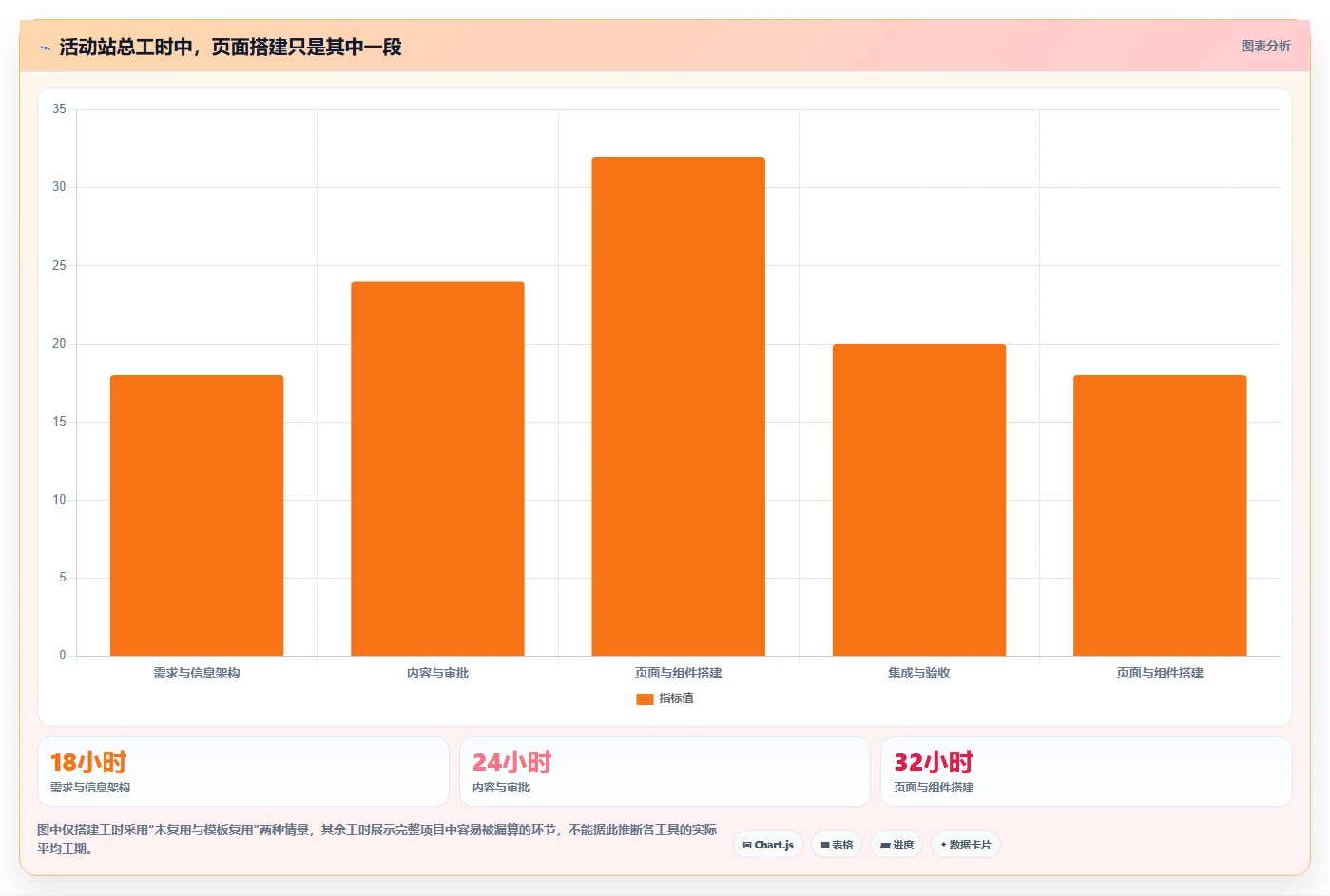Click the tallest 页面与组件搭建 bar reaching 32
The width and height of the screenshot is (1330, 896).
click(x=678, y=406)
